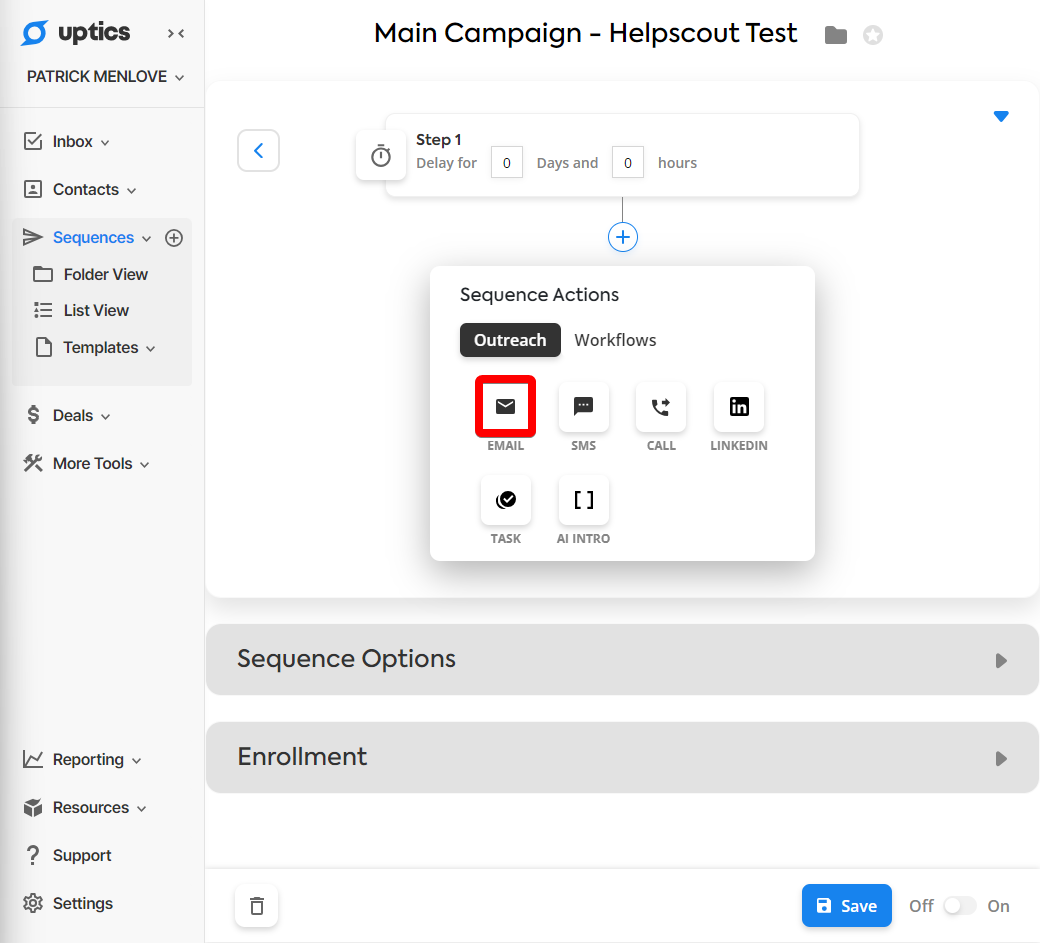Open the Support page
Image resolution: width=1040 pixels, height=943 pixels.
(68, 855)
